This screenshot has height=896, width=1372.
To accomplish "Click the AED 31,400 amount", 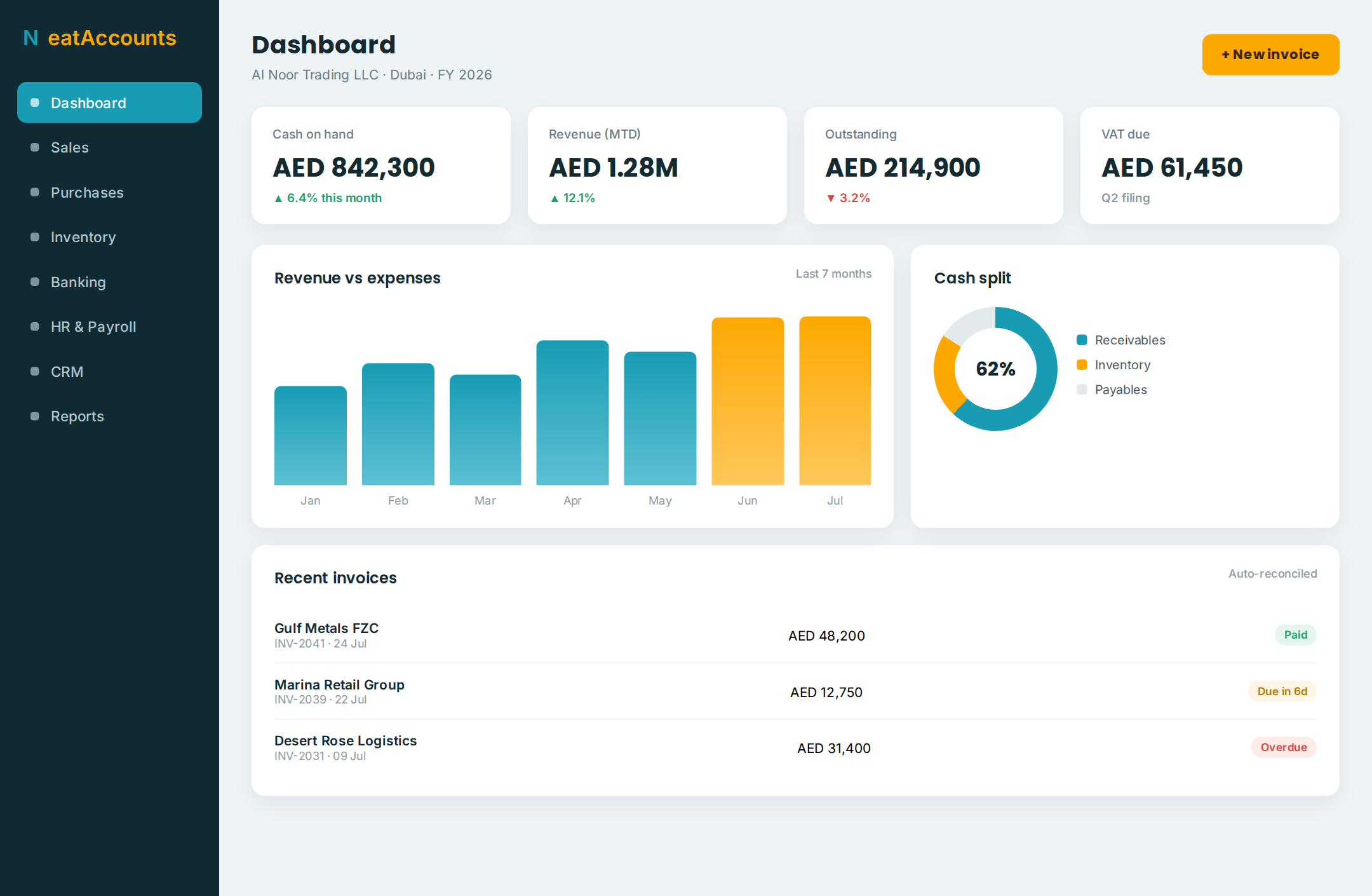I will point(834,749).
